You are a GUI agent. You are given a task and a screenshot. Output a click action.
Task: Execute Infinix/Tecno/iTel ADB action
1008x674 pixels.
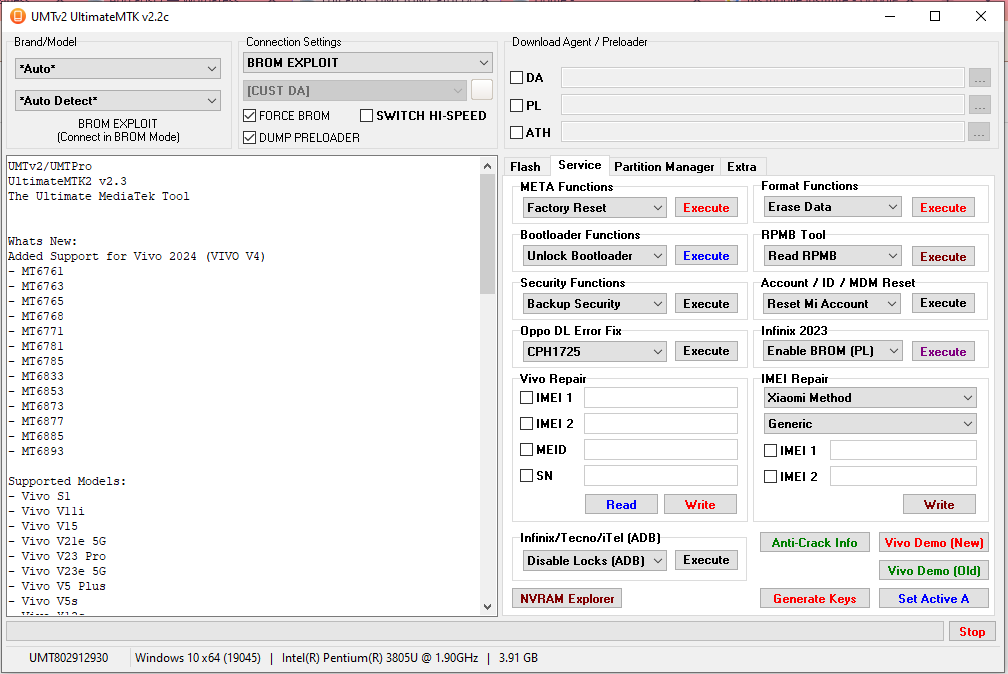706,560
